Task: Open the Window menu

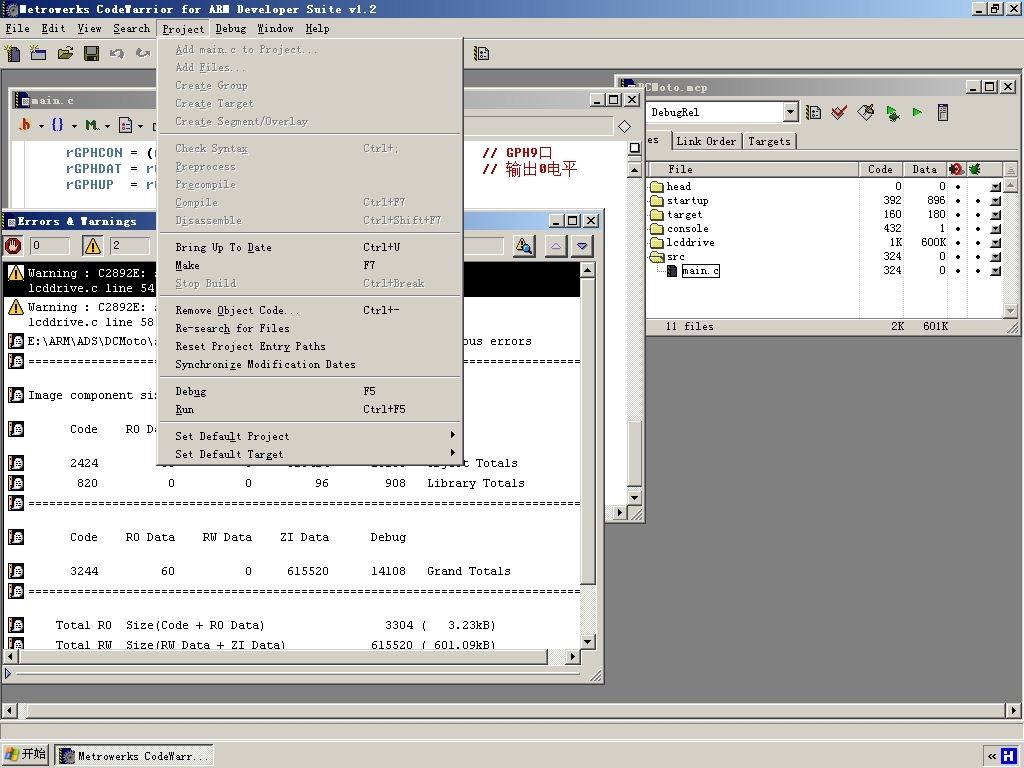Action: (x=275, y=28)
